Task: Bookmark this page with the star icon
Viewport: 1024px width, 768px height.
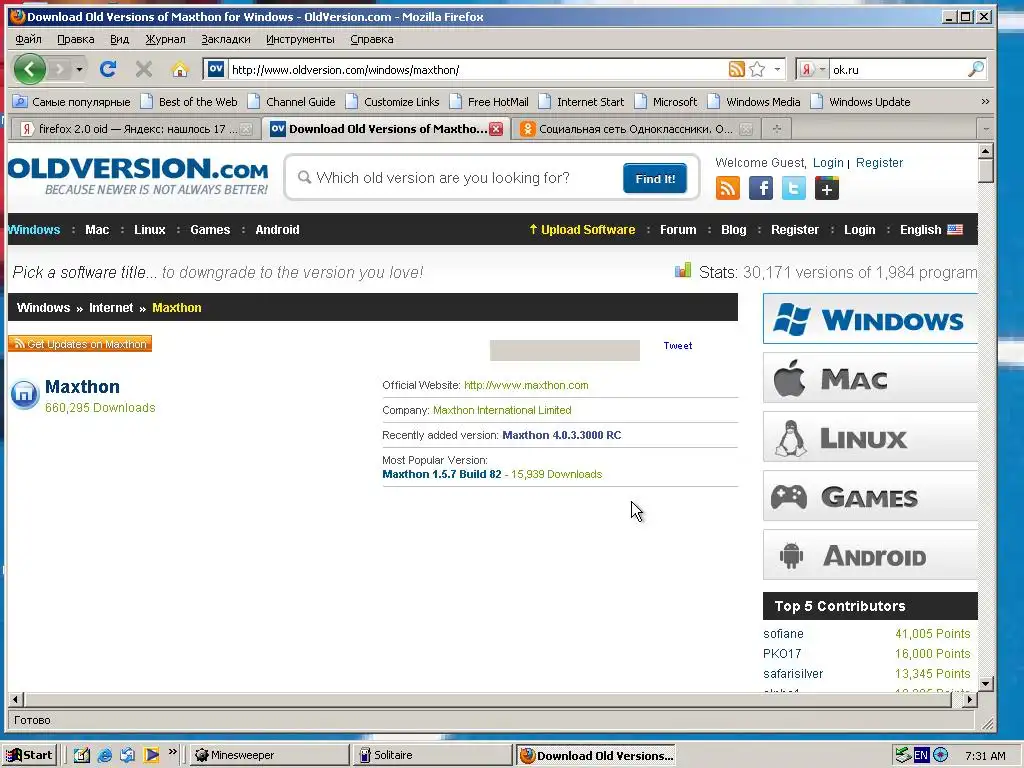Action: pos(757,69)
